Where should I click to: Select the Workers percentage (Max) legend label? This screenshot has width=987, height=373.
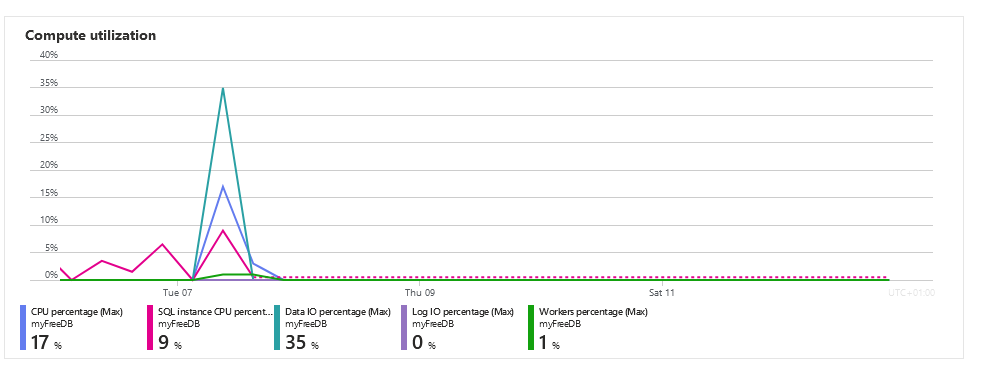[593, 312]
